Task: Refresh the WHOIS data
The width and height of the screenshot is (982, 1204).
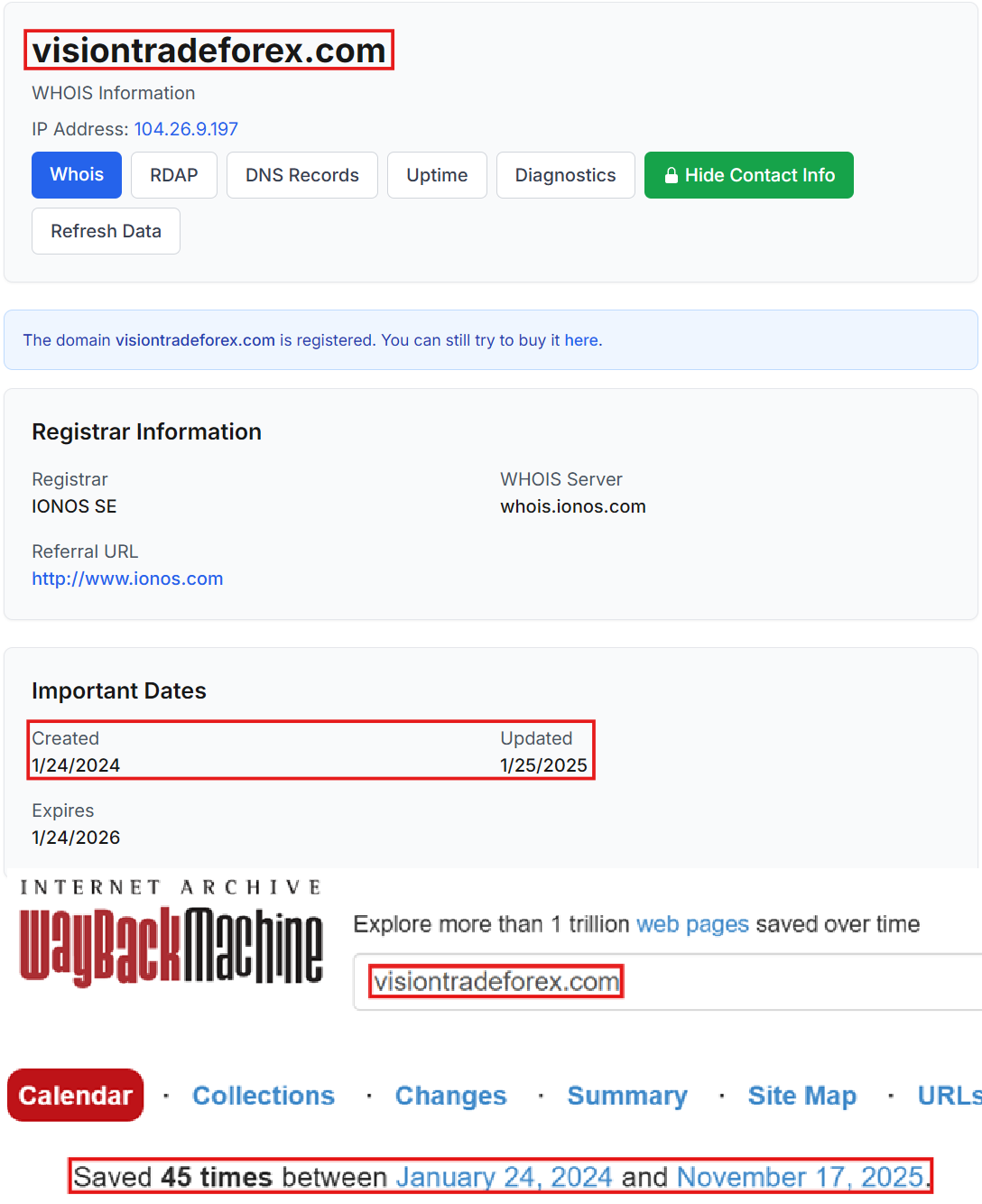Action: [106, 231]
